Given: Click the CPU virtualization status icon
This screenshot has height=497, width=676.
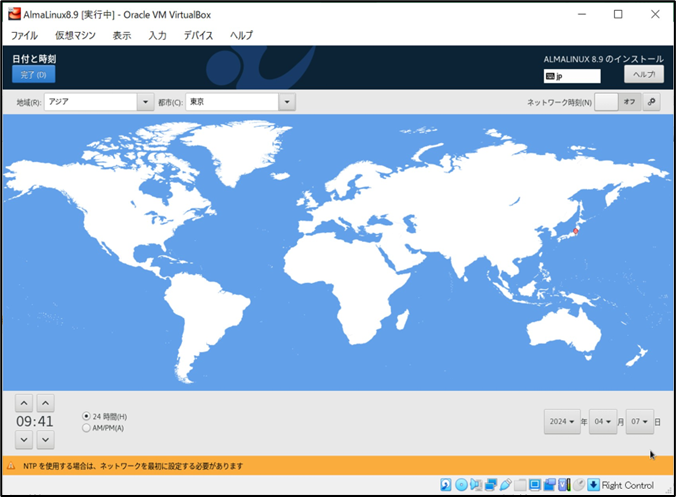Looking at the screenshot, I should [x=564, y=485].
